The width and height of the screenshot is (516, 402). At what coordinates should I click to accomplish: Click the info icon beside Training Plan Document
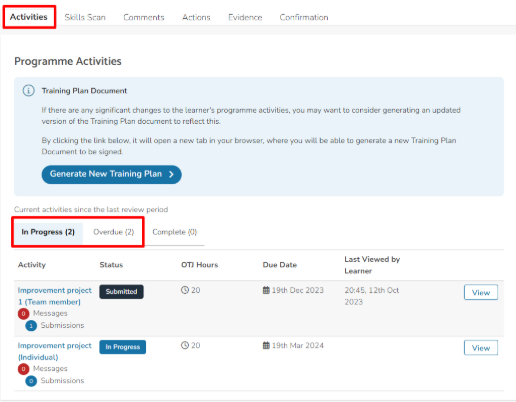(x=28, y=91)
